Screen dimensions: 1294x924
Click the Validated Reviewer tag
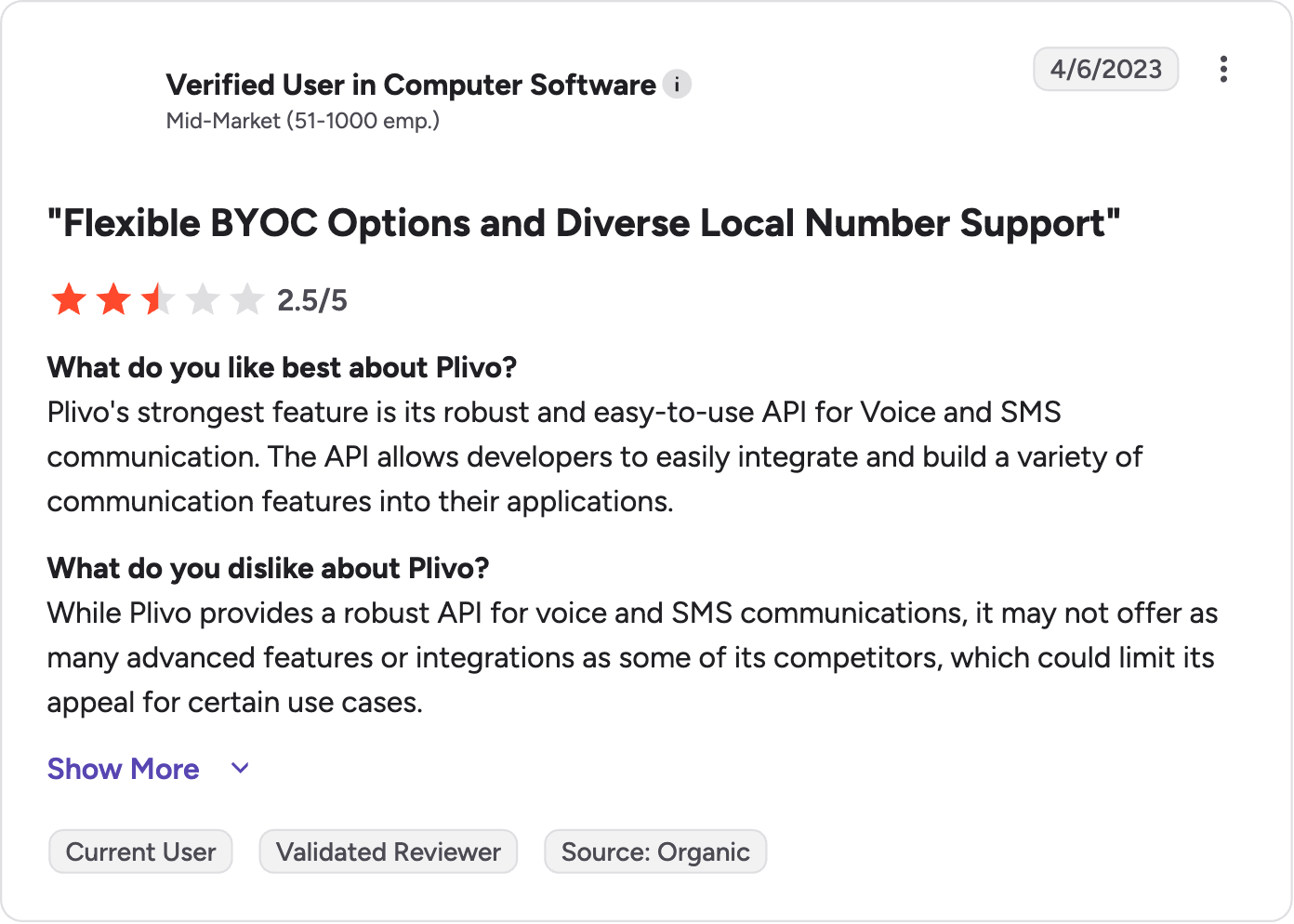pyautogui.click(x=389, y=851)
